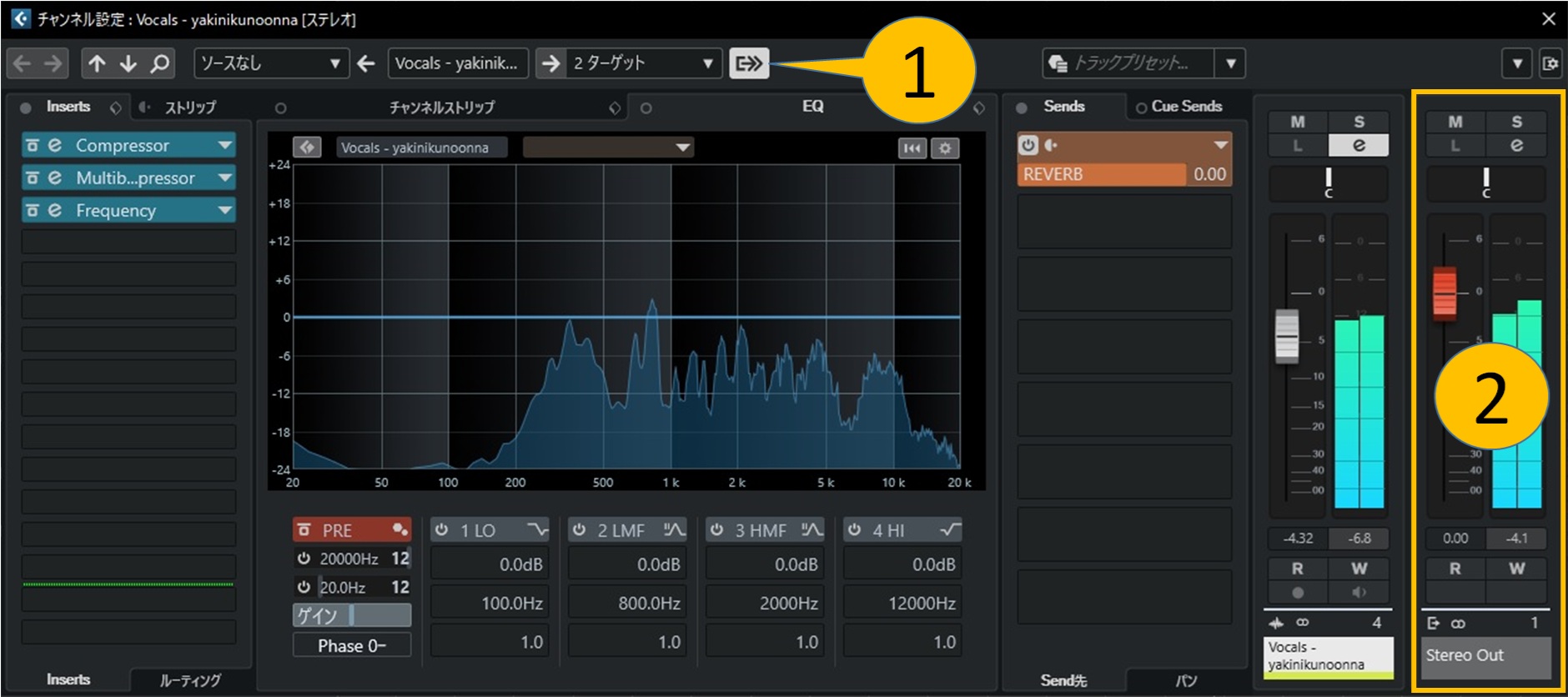This screenshot has height=697, width=1568.
Task: Open the track preset dropdown
Action: pos(1230,63)
